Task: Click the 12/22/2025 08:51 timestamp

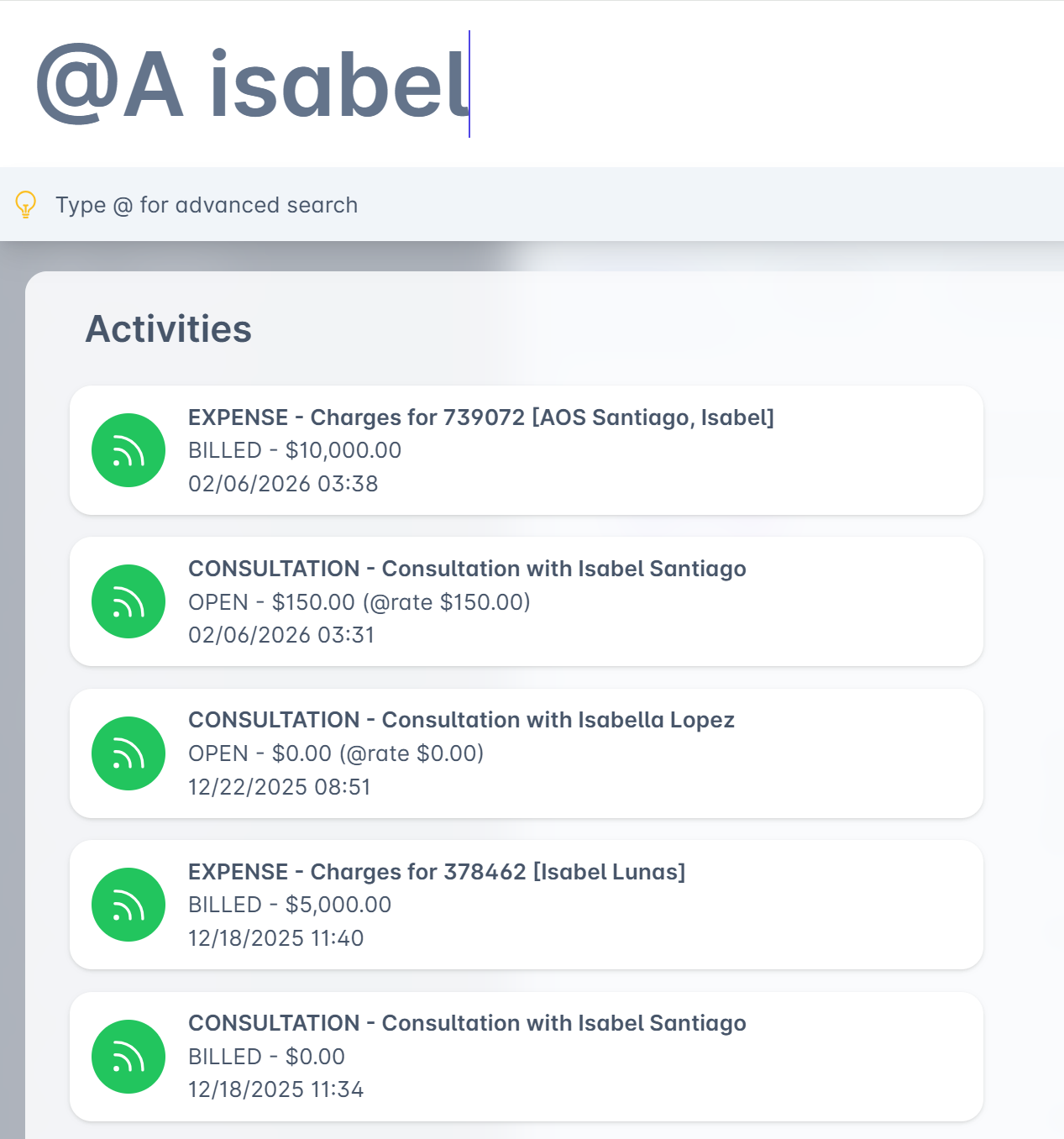Action: click(x=279, y=787)
